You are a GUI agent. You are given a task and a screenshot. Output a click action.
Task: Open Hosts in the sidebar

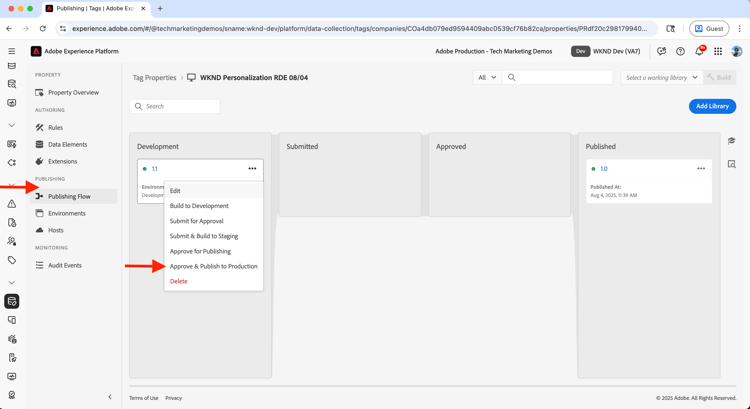pos(73,230)
